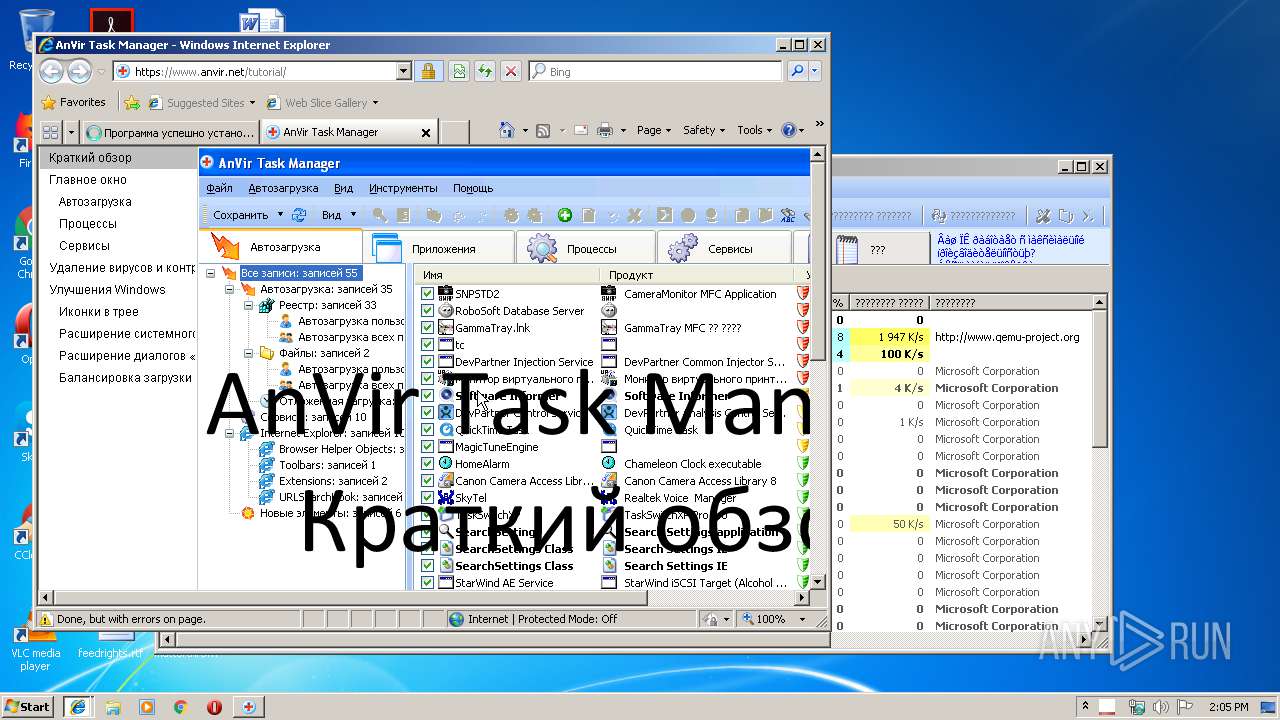Toggle the SkyTel checkbox
This screenshot has width=1280, height=720.
(x=428, y=498)
